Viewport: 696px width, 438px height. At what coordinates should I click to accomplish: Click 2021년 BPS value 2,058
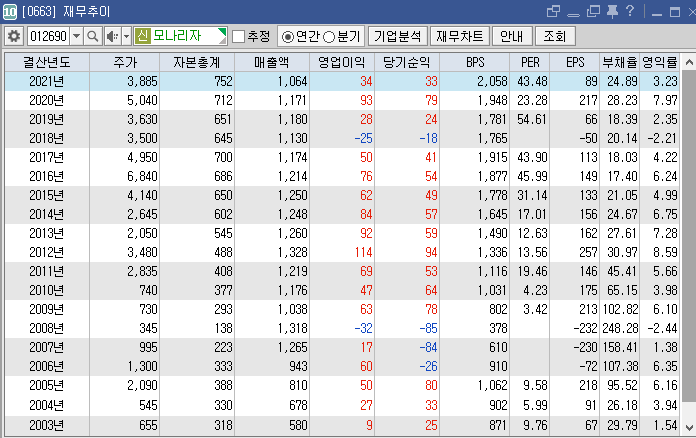492,81
